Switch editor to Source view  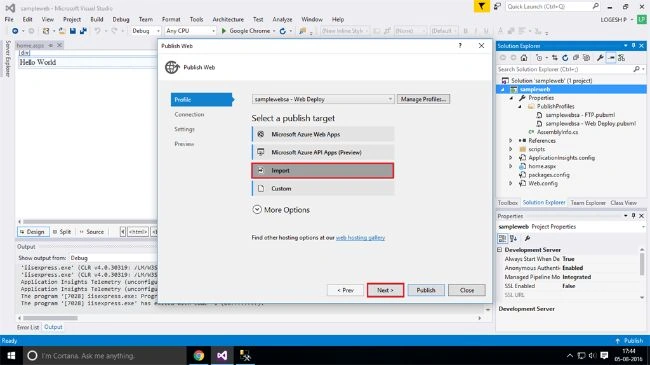click(x=92, y=232)
